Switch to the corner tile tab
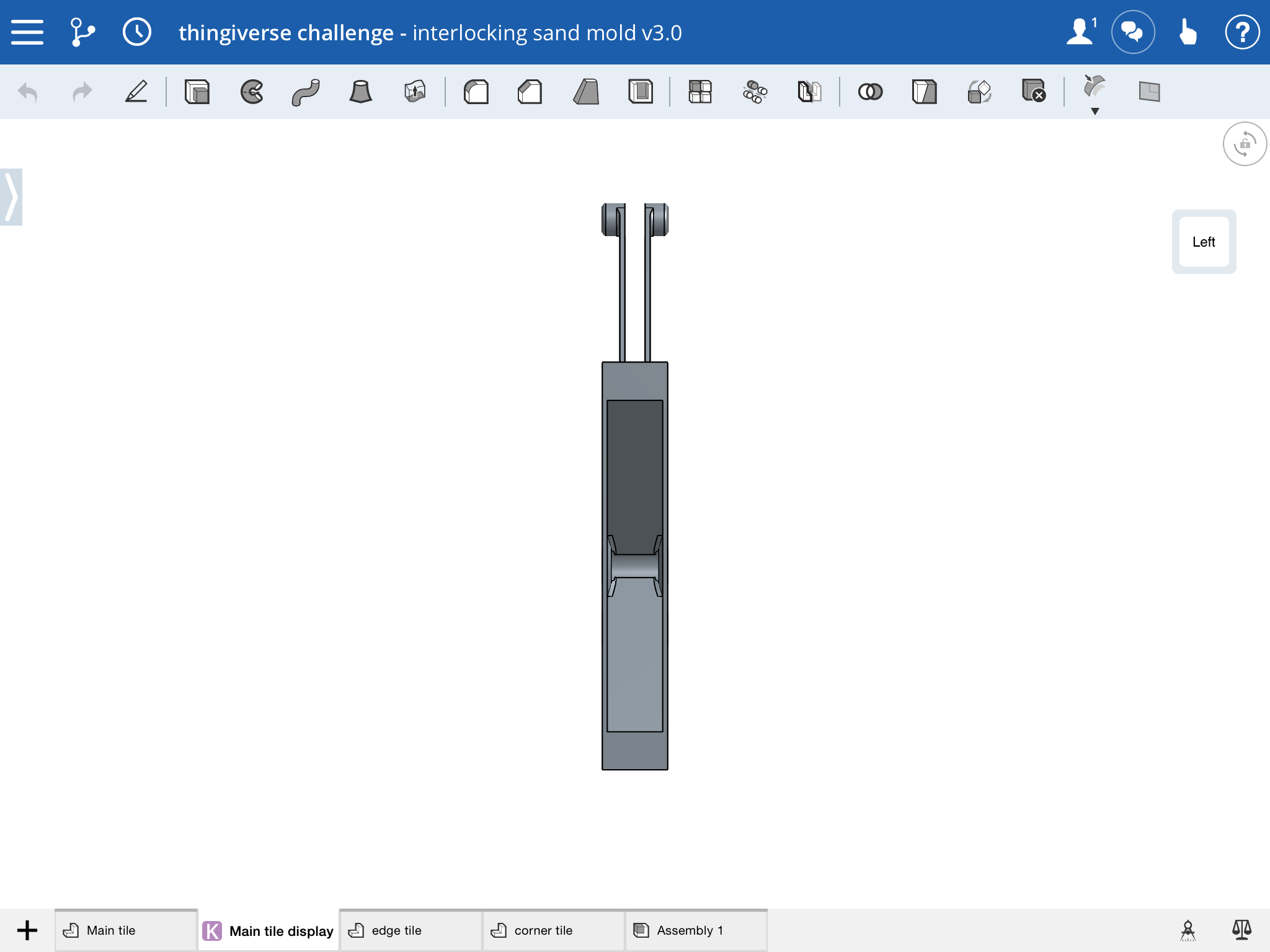1270x952 pixels. 554,930
